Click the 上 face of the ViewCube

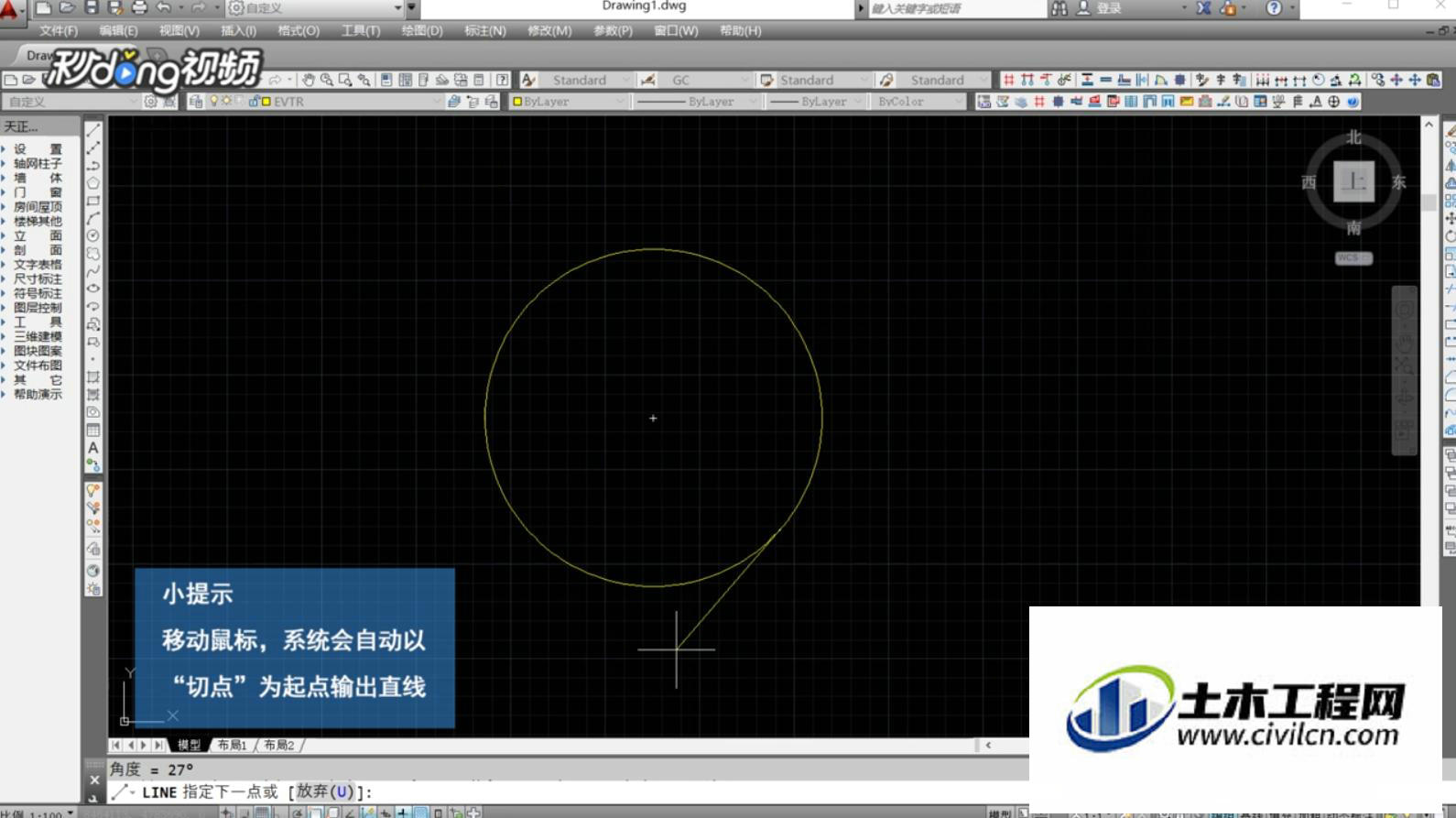coord(1353,181)
